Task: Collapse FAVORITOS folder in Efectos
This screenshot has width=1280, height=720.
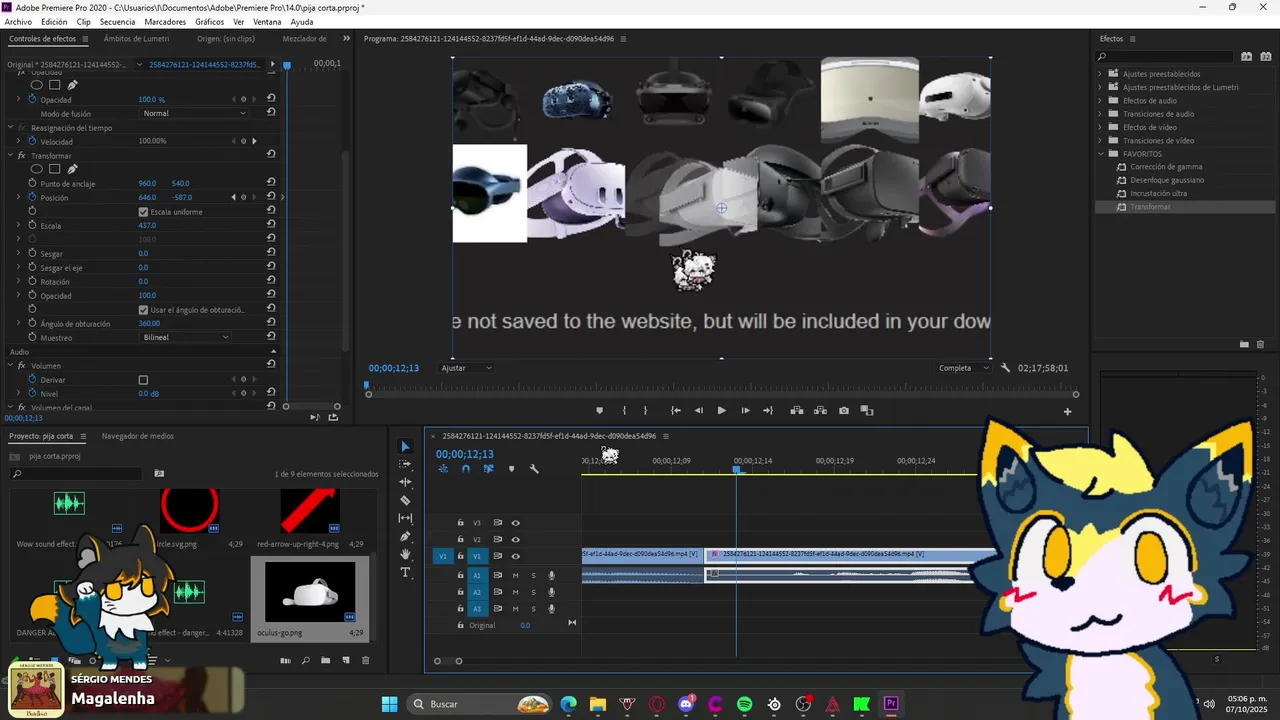Action: coord(1100,154)
